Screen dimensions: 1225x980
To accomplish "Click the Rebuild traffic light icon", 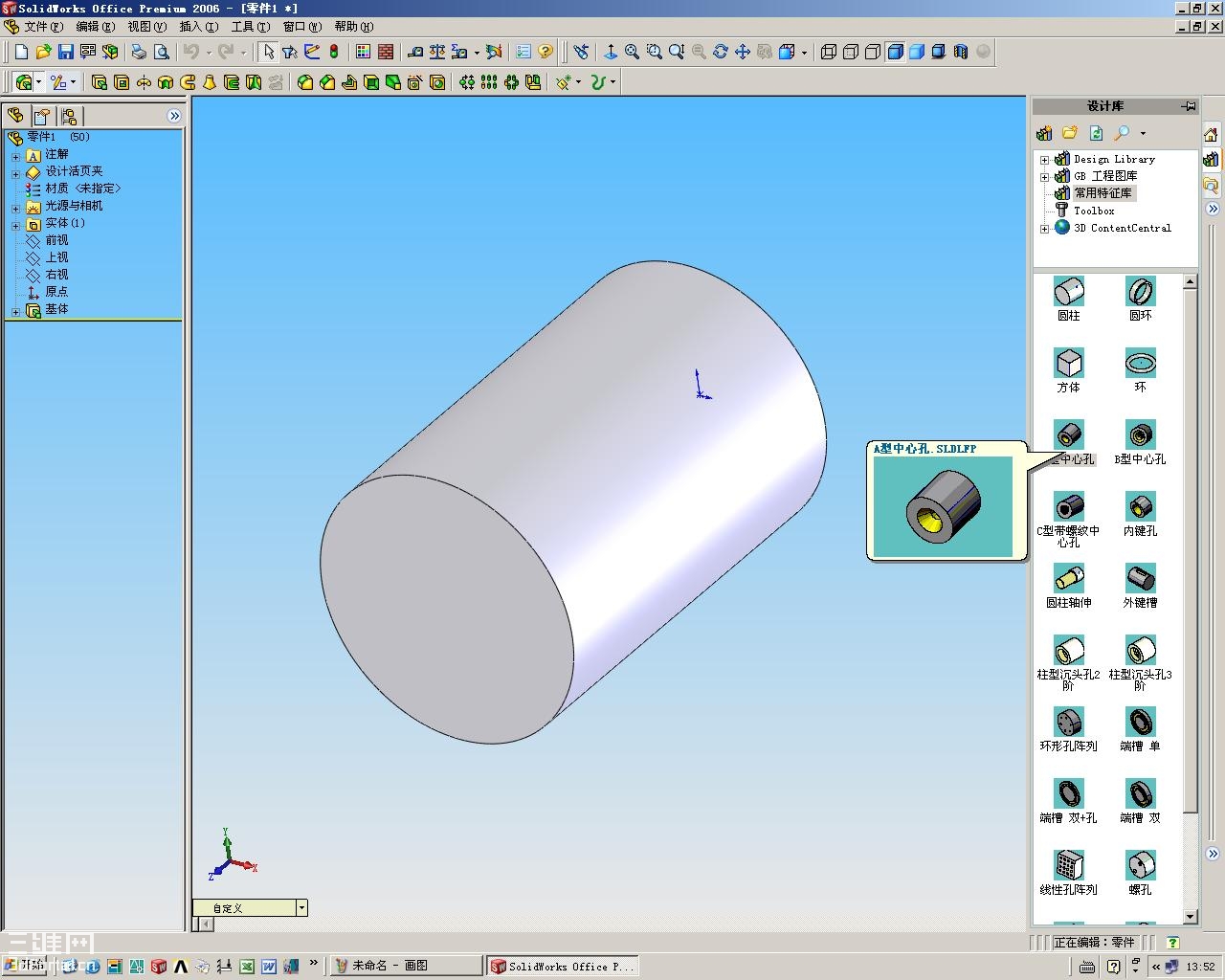I will click(x=334, y=52).
